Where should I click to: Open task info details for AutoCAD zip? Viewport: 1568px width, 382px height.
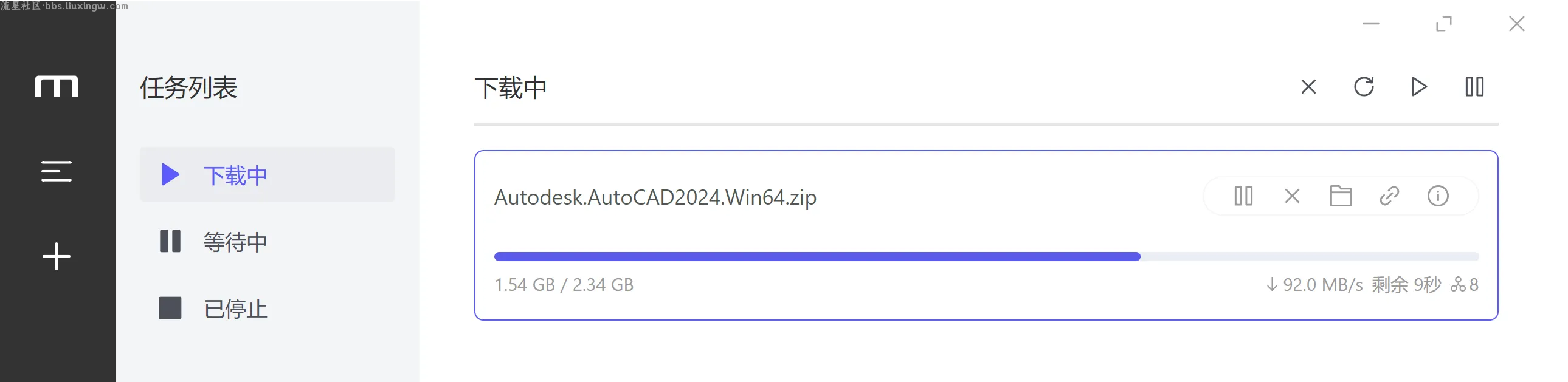(x=1438, y=196)
